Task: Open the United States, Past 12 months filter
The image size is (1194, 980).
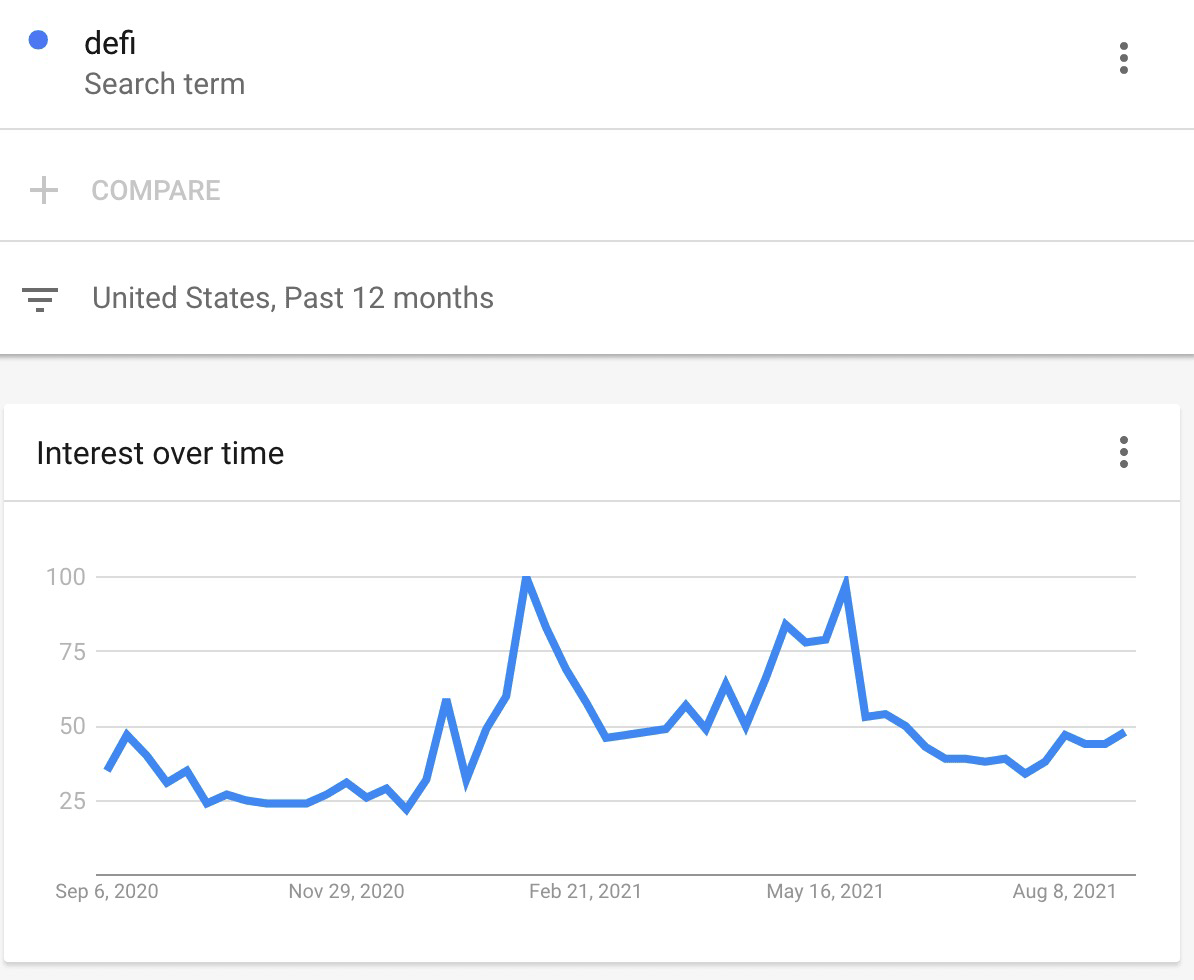Action: click(x=292, y=298)
